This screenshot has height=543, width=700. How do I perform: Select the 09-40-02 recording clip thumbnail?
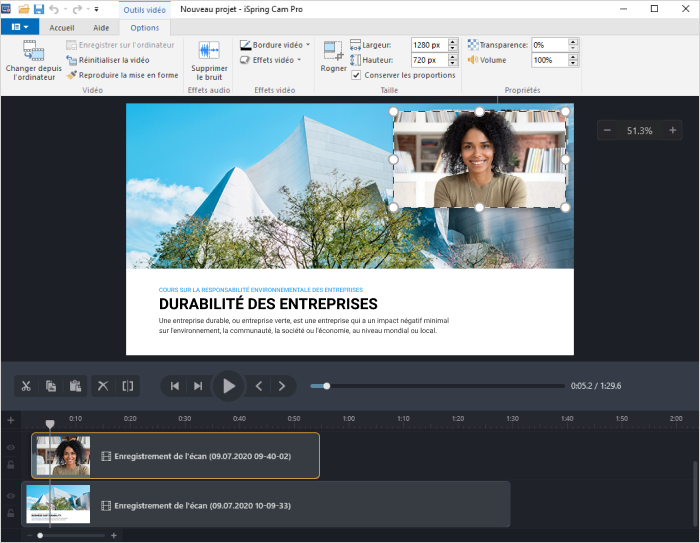(63, 456)
